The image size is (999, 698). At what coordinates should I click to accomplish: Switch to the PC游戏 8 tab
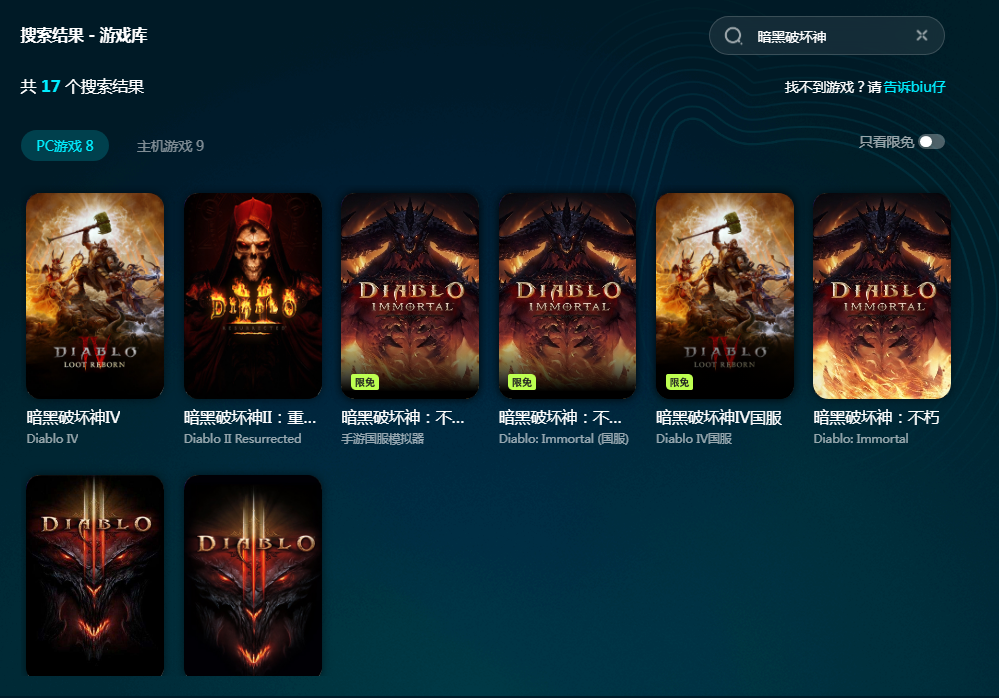coord(65,146)
